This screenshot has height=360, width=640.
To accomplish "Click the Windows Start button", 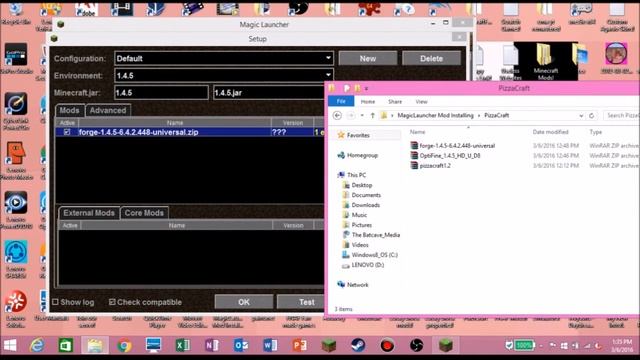I will coord(10,346).
